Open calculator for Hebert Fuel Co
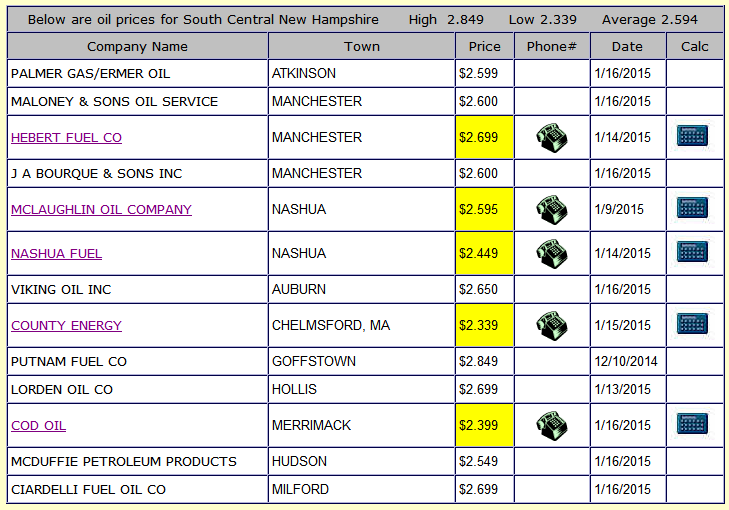Image resolution: width=729 pixels, height=510 pixels. tap(692, 136)
